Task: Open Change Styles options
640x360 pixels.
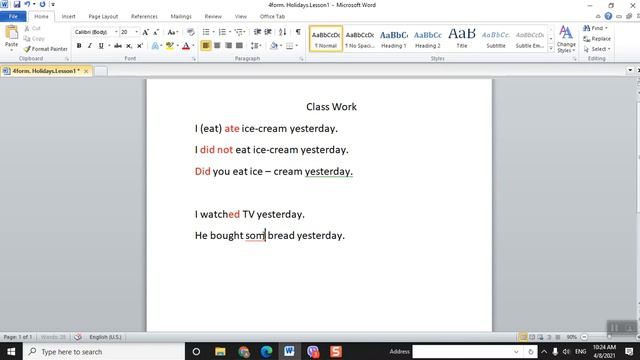Action: pyautogui.click(x=566, y=39)
